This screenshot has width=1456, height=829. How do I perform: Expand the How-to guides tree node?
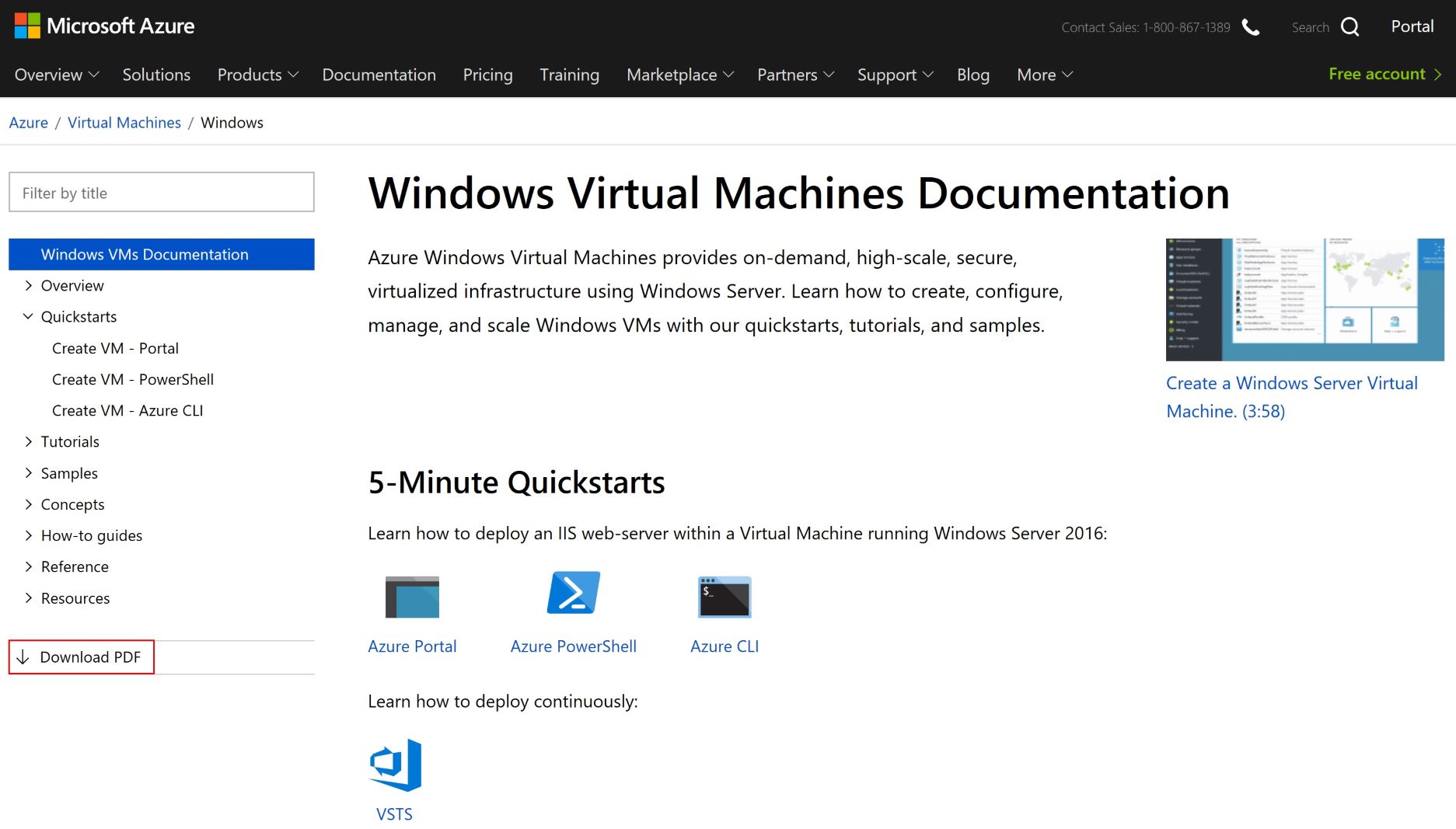28,535
